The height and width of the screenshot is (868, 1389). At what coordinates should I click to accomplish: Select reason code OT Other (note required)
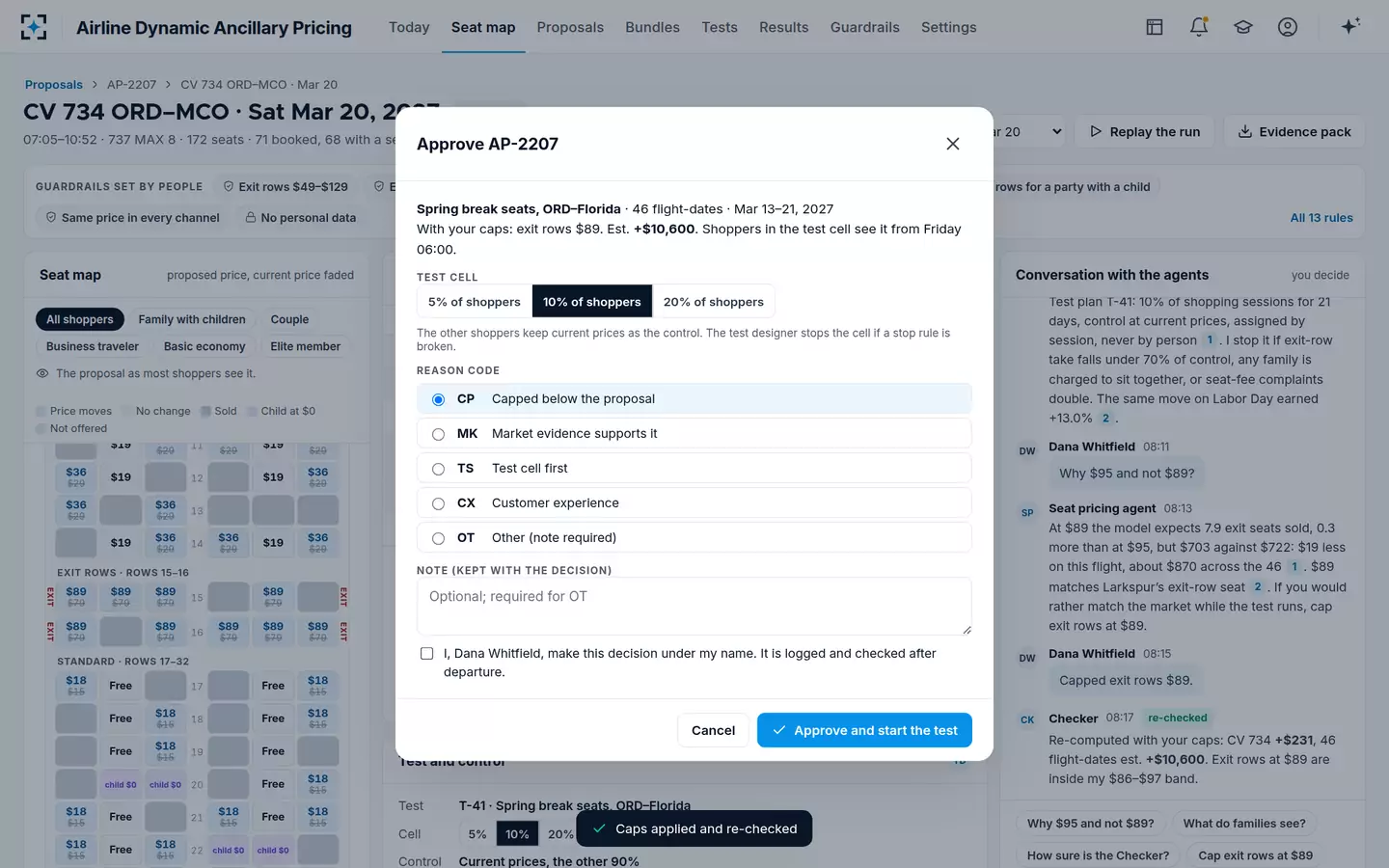(x=694, y=538)
